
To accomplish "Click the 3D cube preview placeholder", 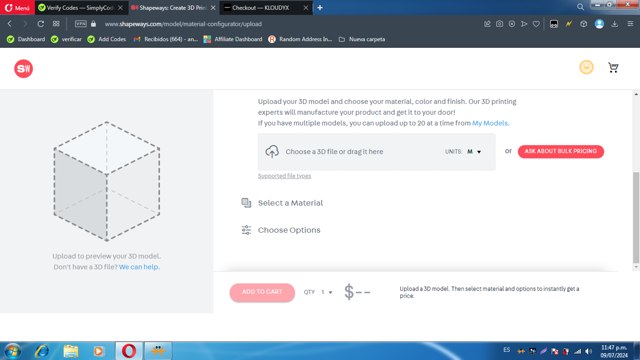I will [x=107, y=181].
